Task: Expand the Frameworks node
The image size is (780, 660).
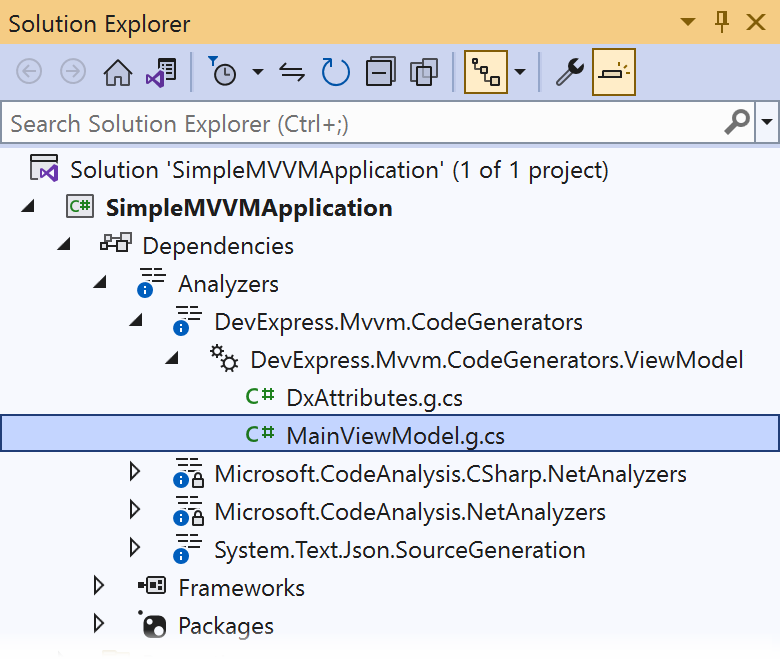Action: pyautogui.click(x=98, y=585)
